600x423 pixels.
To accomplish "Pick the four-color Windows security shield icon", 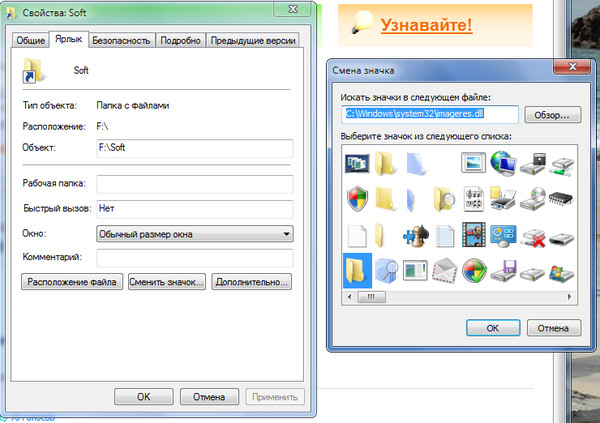I will tap(357, 199).
